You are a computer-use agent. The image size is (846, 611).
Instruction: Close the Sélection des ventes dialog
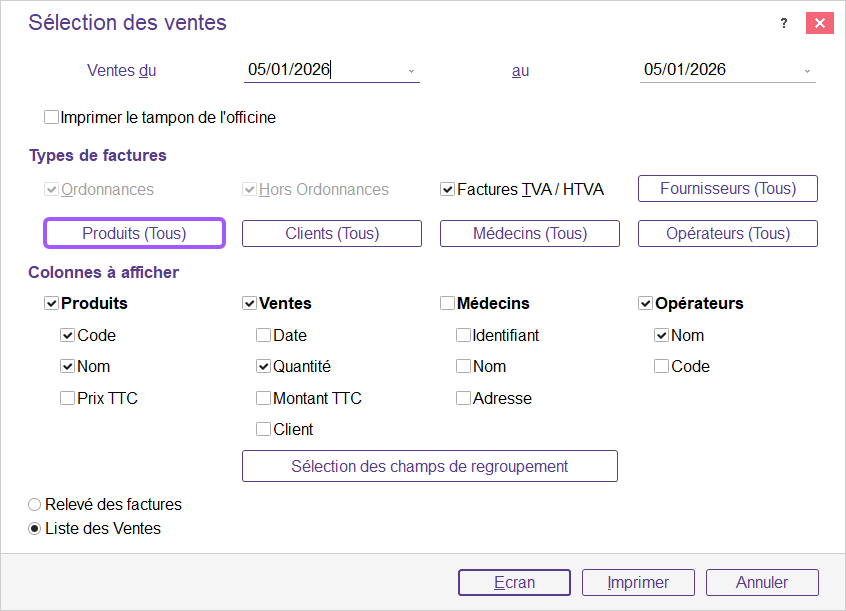820,24
